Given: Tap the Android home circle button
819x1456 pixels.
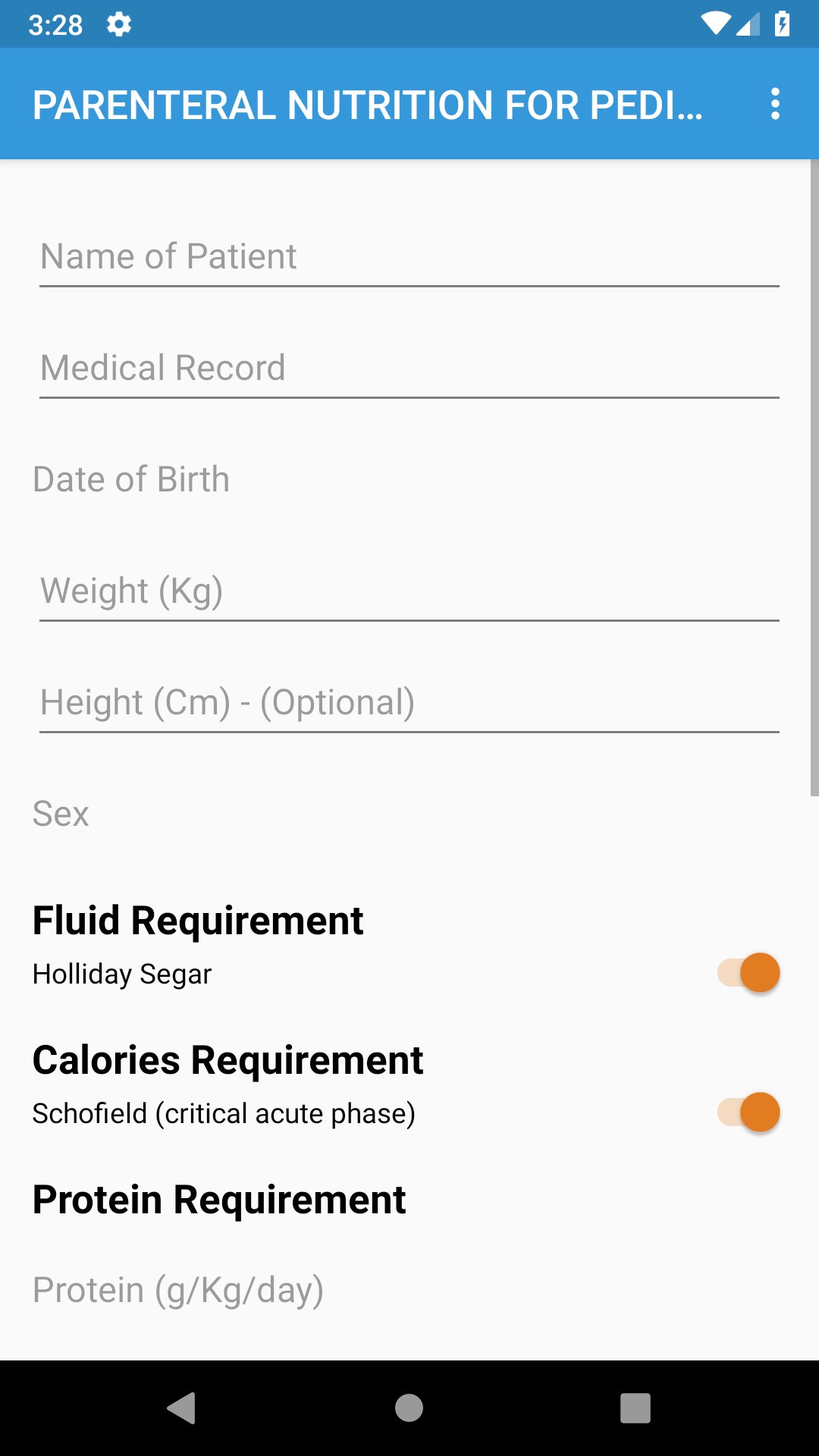Looking at the screenshot, I should 409,1408.
